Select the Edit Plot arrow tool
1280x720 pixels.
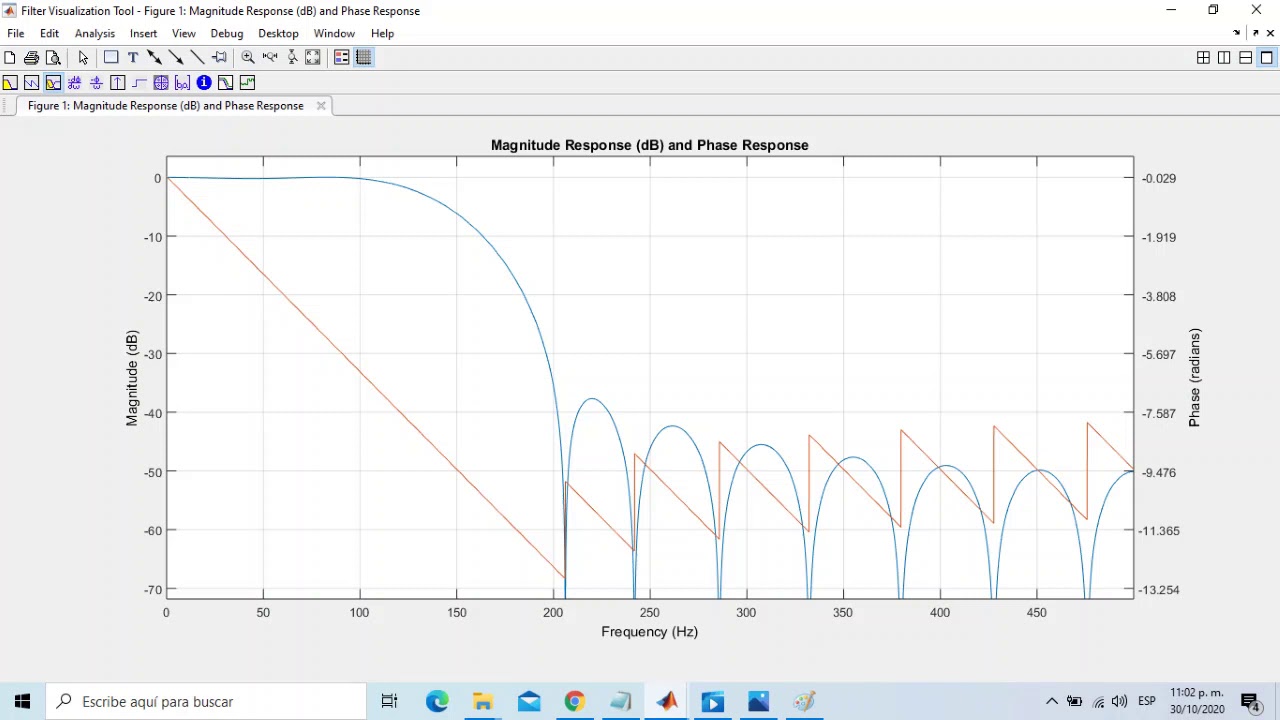[83, 58]
